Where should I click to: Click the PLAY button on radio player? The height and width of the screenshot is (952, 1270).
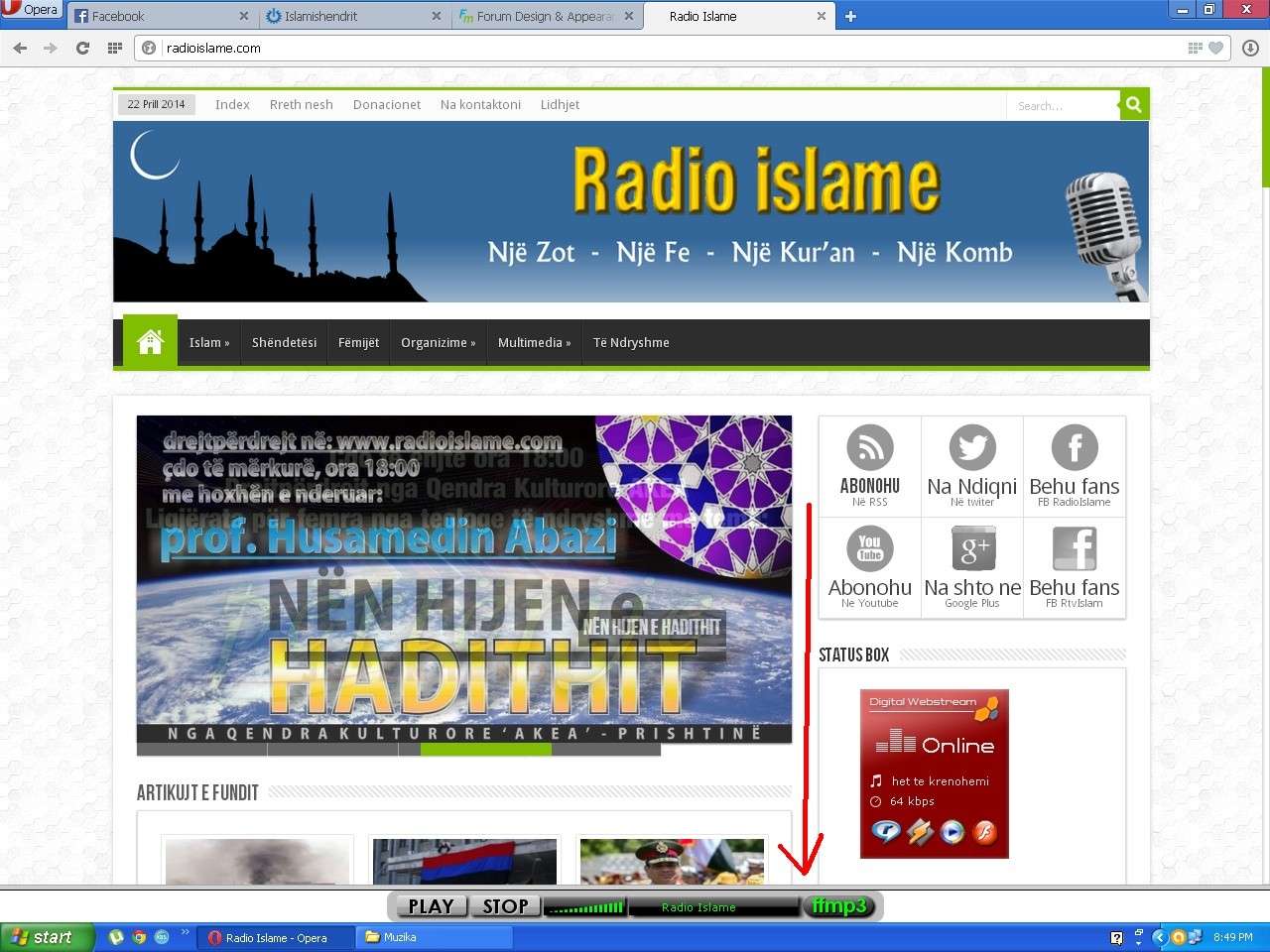click(432, 906)
